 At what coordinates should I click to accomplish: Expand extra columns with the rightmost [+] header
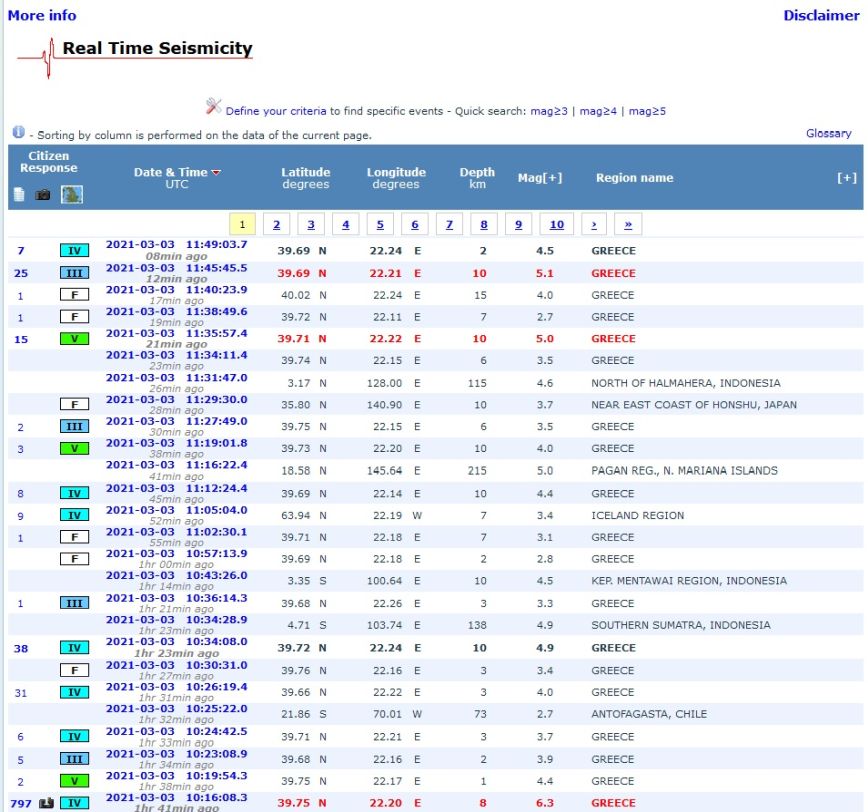tap(846, 178)
